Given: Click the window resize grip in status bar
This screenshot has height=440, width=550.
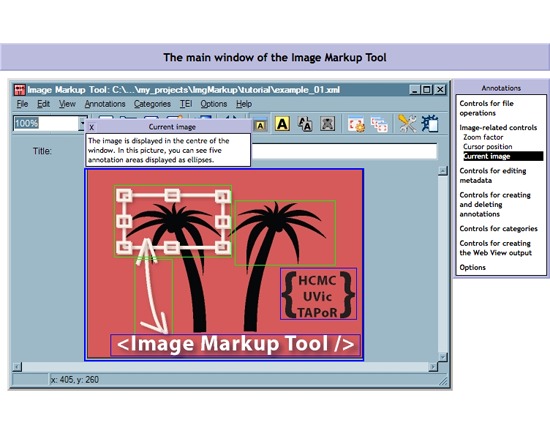Looking at the screenshot, I should click(443, 381).
